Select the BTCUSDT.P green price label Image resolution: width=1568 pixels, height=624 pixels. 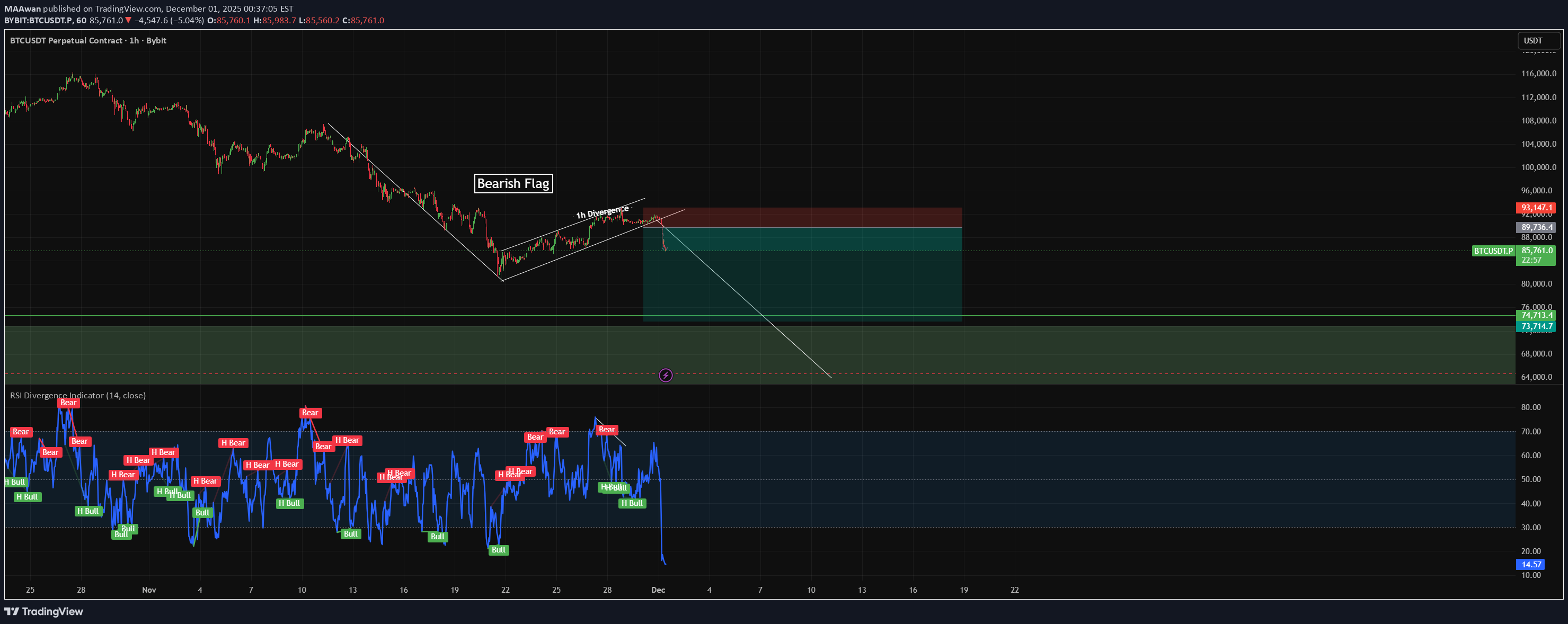click(x=1493, y=251)
